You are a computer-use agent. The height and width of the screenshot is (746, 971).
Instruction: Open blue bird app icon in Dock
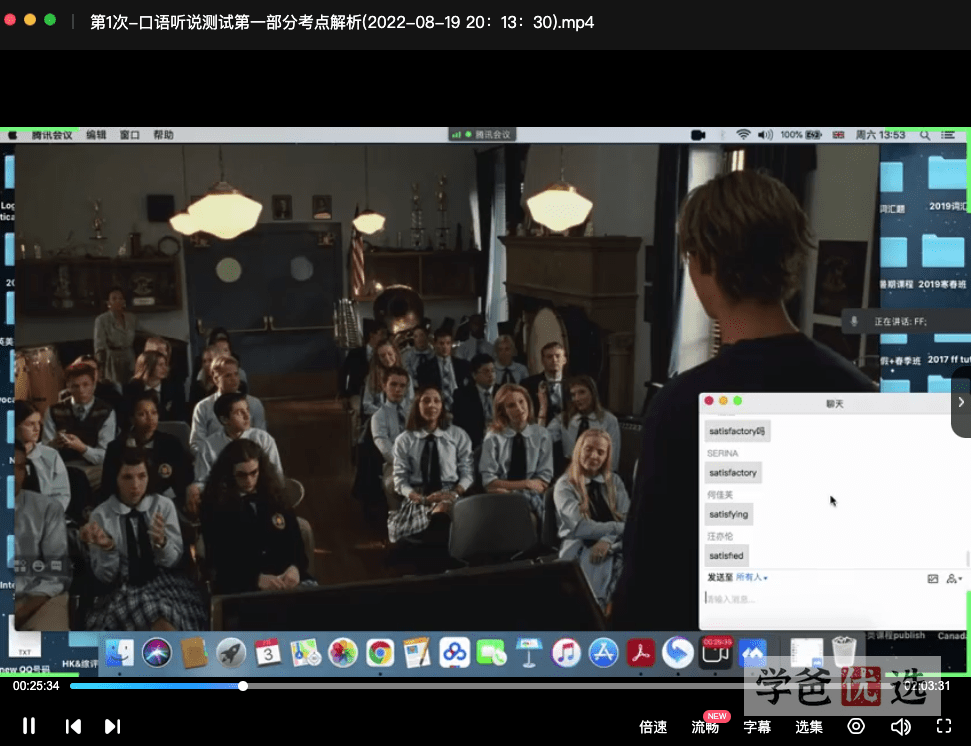tap(677, 653)
